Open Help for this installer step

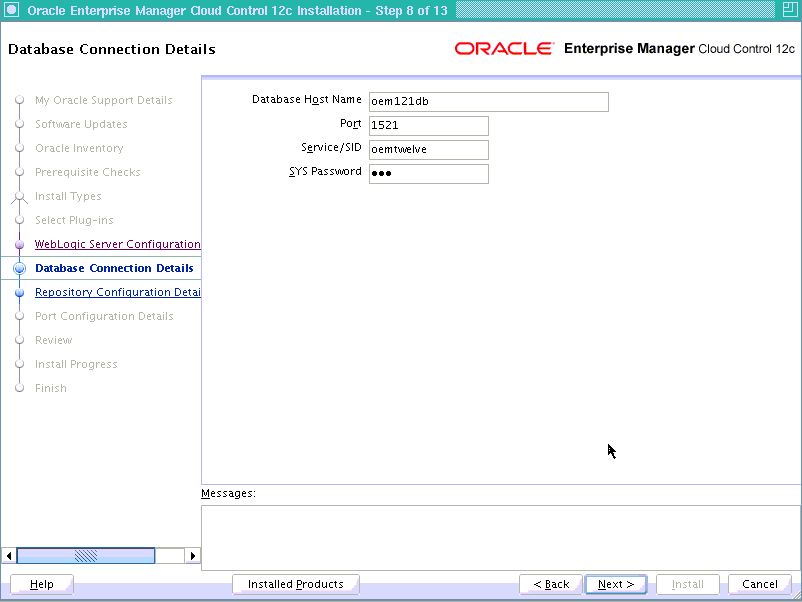pyautogui.click(x=42, y=584)
